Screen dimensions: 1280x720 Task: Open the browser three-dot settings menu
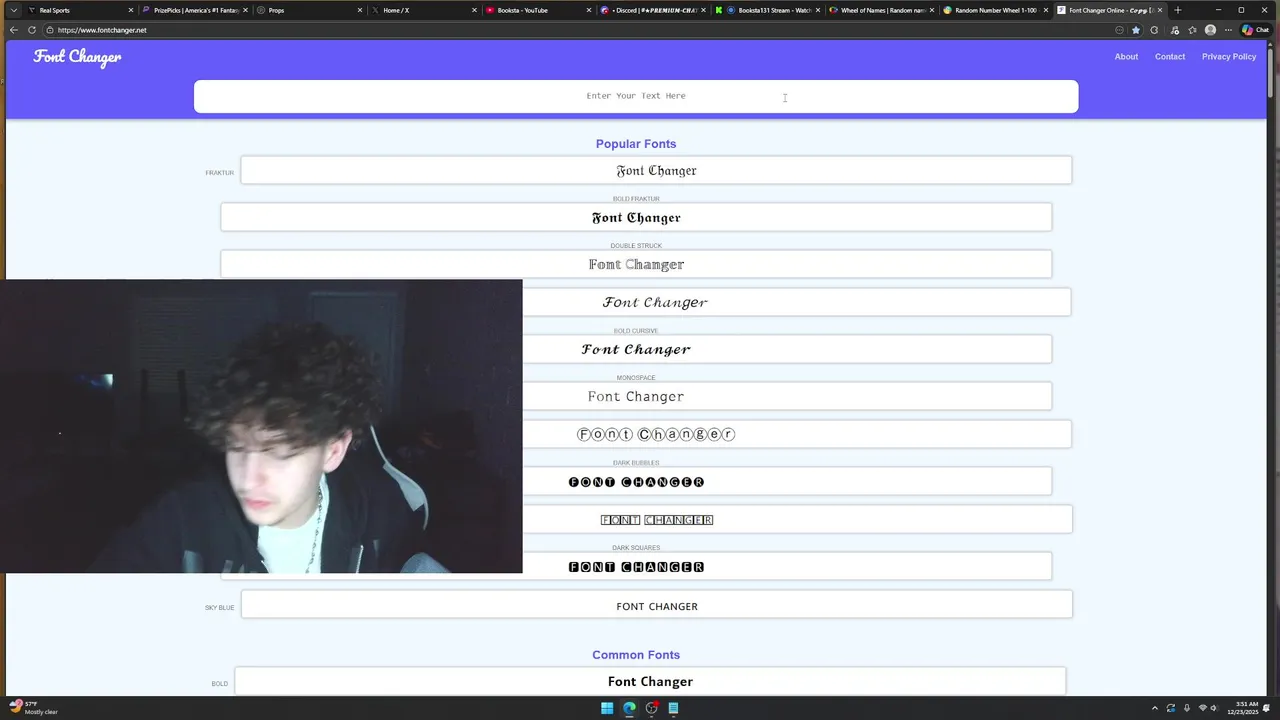tap(1228, 30)
